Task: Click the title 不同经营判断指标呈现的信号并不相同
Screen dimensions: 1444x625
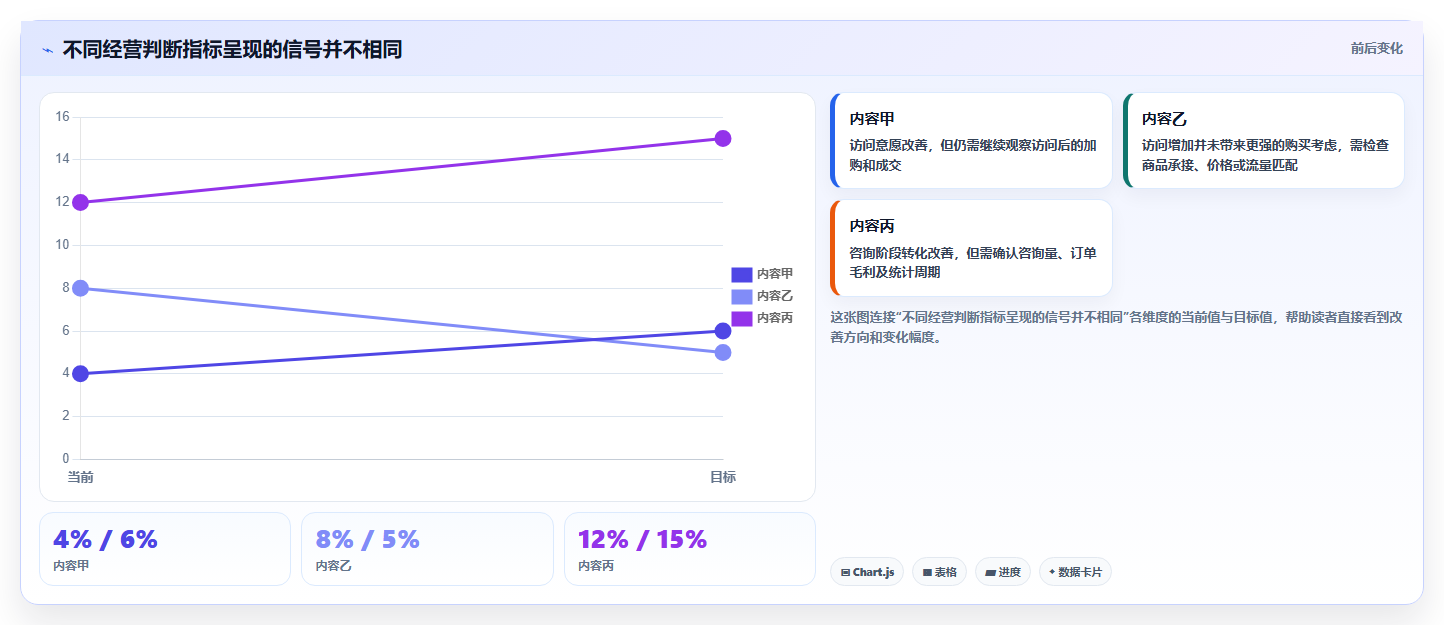Action: [x=232, y=49]
